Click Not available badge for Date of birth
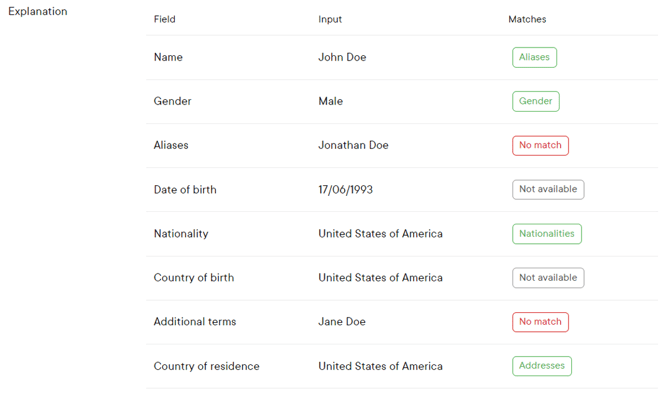 point(548,189)
